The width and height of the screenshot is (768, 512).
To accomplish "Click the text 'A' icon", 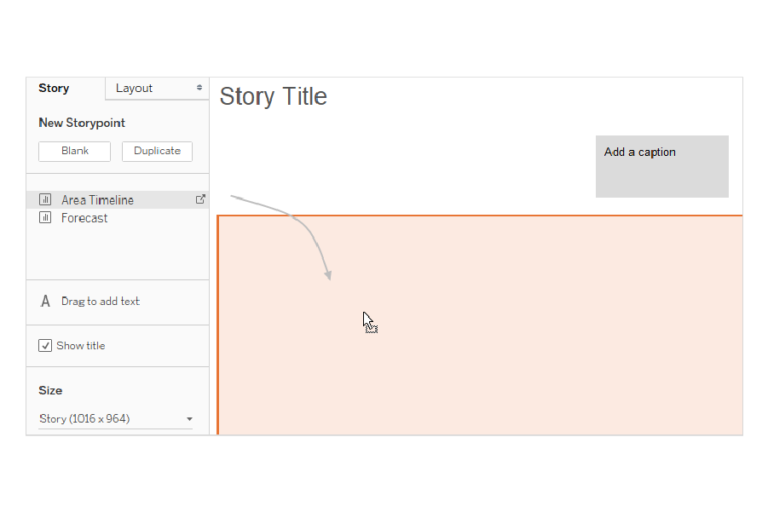I will point(45,301).
